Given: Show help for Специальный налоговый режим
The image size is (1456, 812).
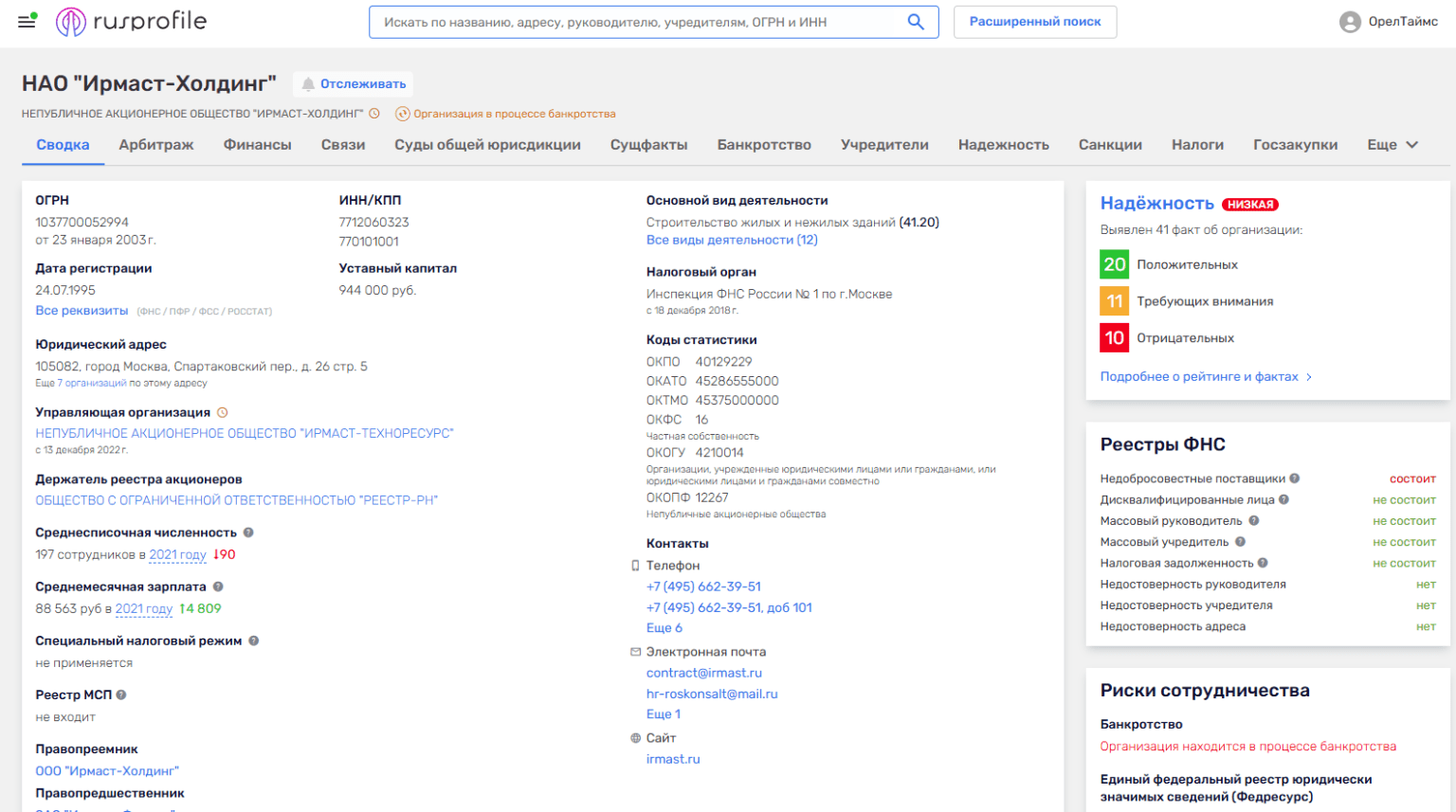Looking at the screenshot, I should [x=254, y=641].
